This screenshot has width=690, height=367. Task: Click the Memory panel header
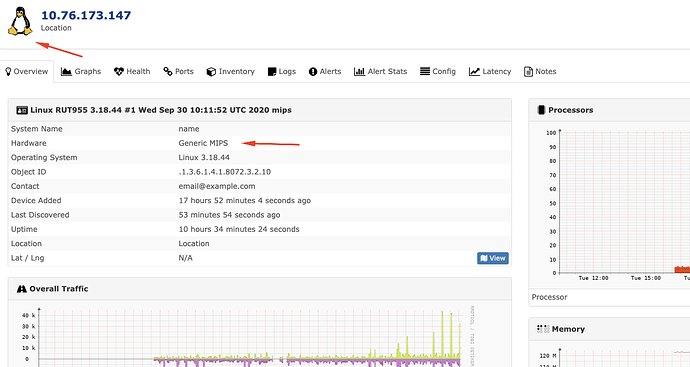click(x=609, y=329)
